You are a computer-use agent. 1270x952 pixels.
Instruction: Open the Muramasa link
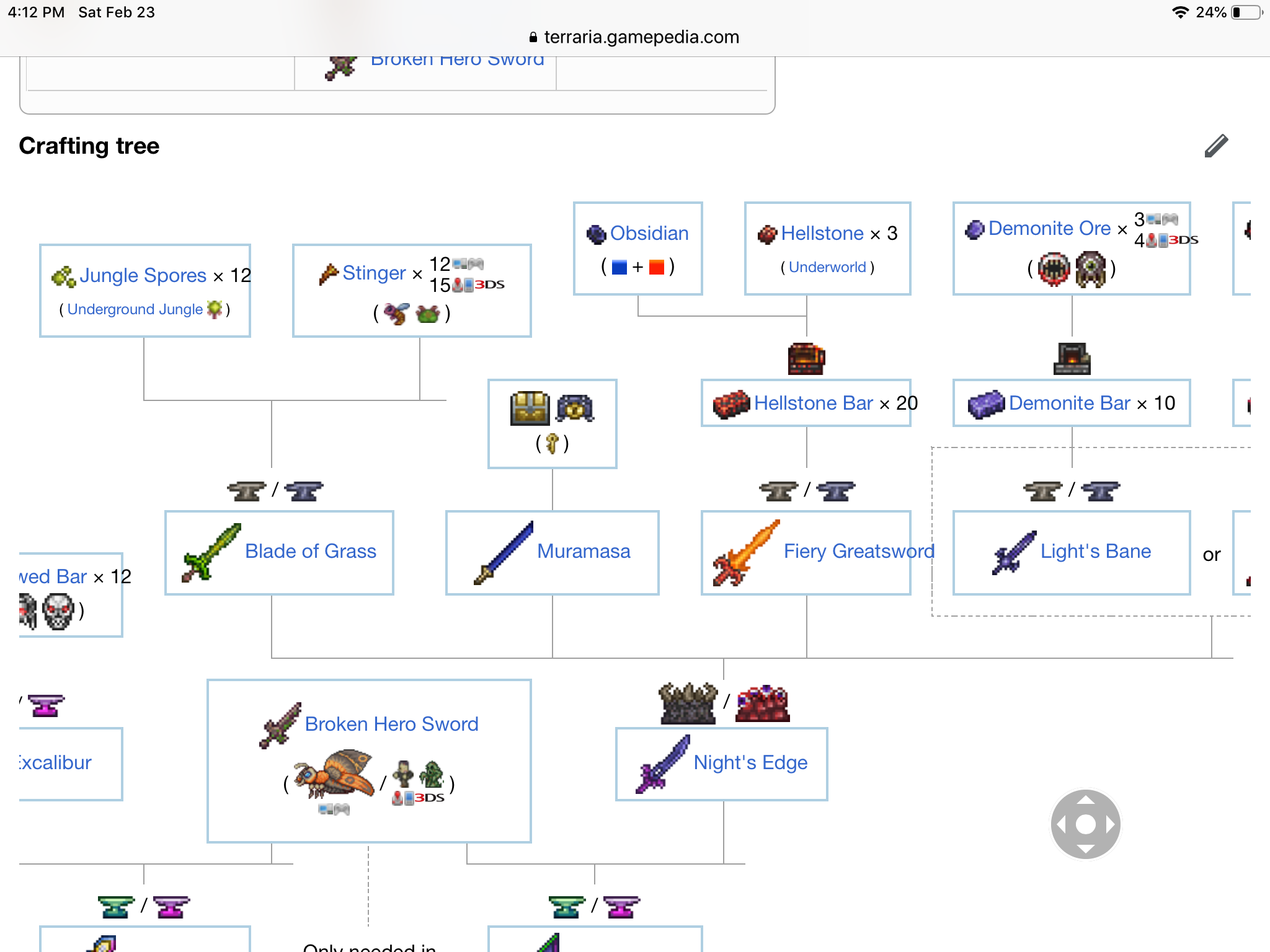584,551
